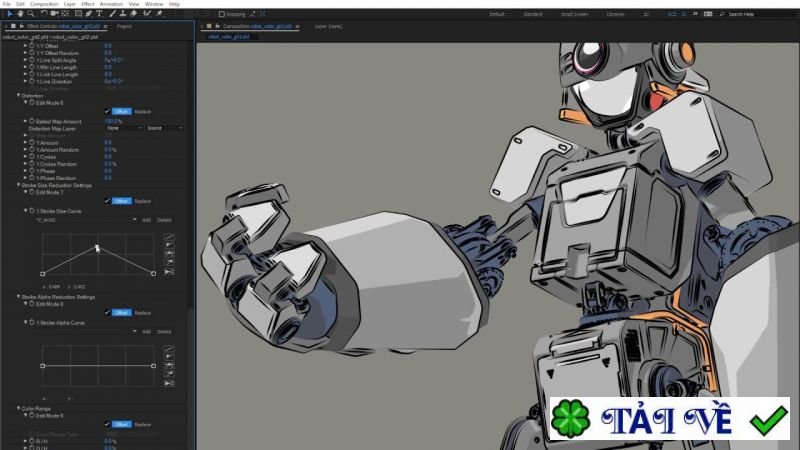The width and height of the screenshot is (800, 450).
Task: Click Delete next to Stroke Size Curve preset
Action: pos(164,219)
